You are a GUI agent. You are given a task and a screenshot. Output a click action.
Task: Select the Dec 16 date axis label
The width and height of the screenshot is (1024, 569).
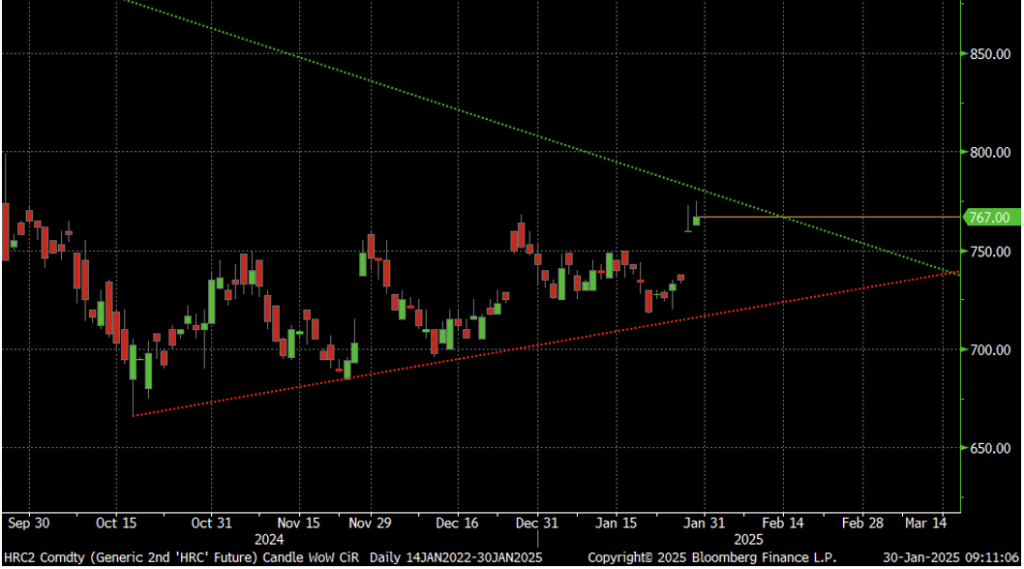(457, 523)
